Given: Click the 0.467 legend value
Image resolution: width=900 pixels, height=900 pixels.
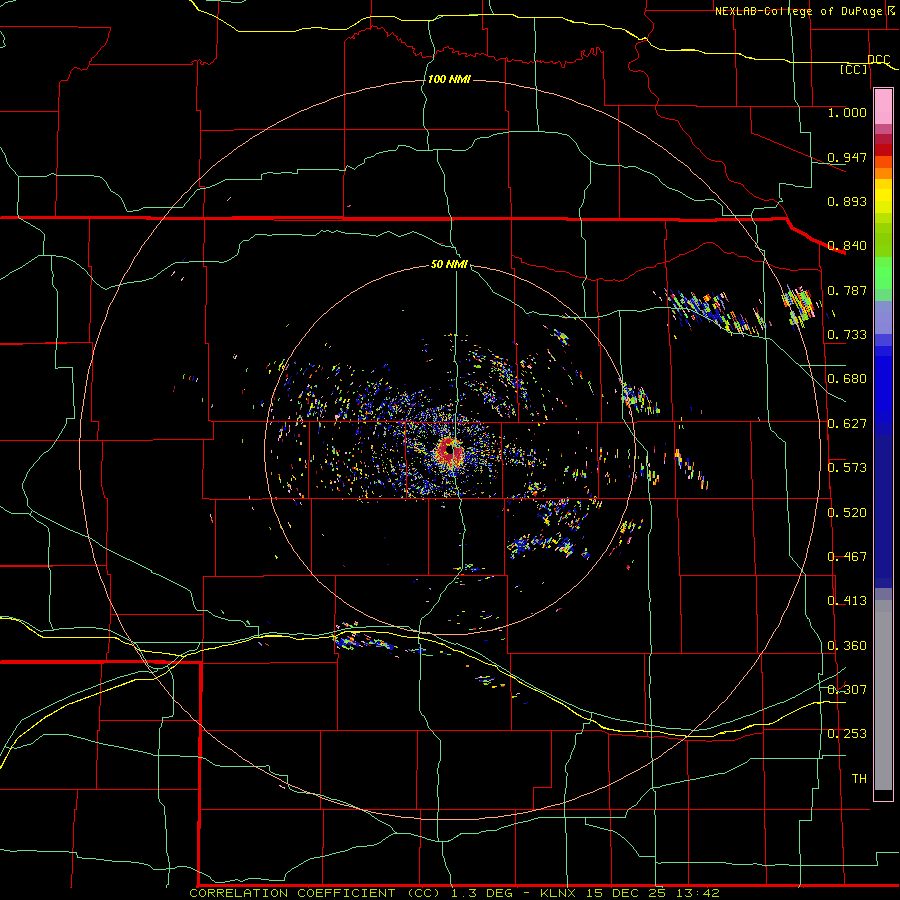Looking at the screenshot, I should coord(847,557).
